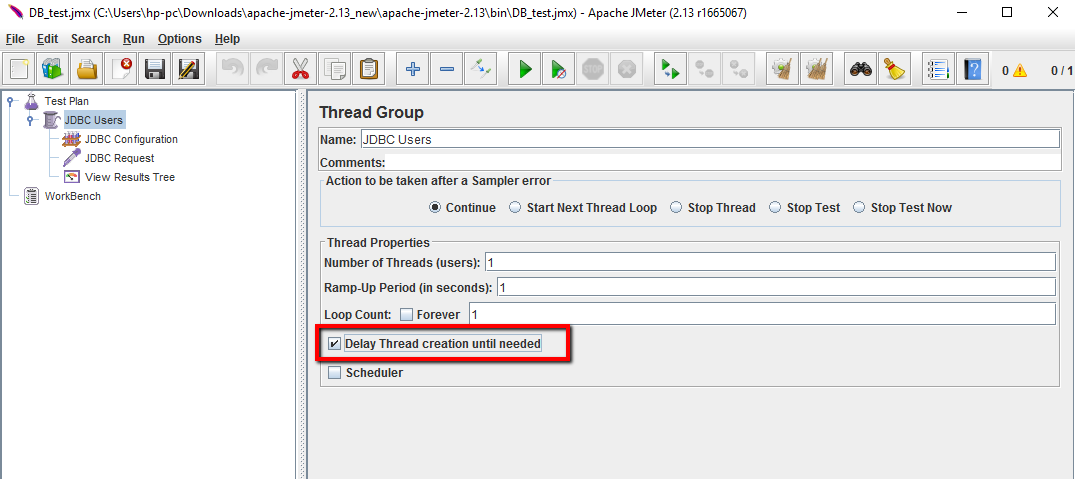Screen dimensions: 1075x479
Task: Reset search with the yellow broom icon
Action: pos(894,69)
